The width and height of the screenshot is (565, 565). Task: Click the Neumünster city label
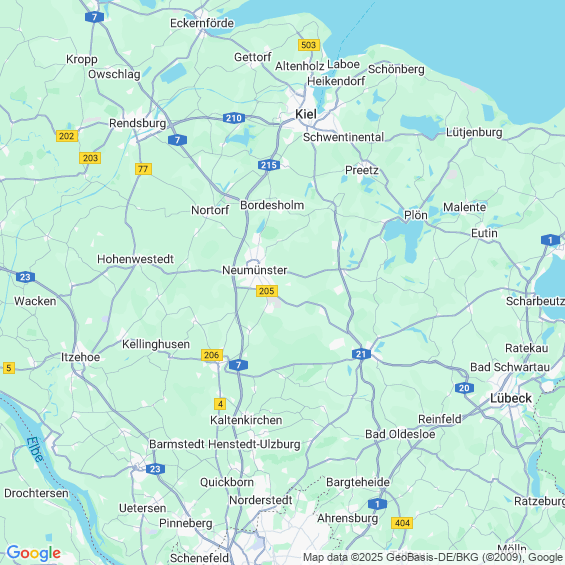point(254,270)
